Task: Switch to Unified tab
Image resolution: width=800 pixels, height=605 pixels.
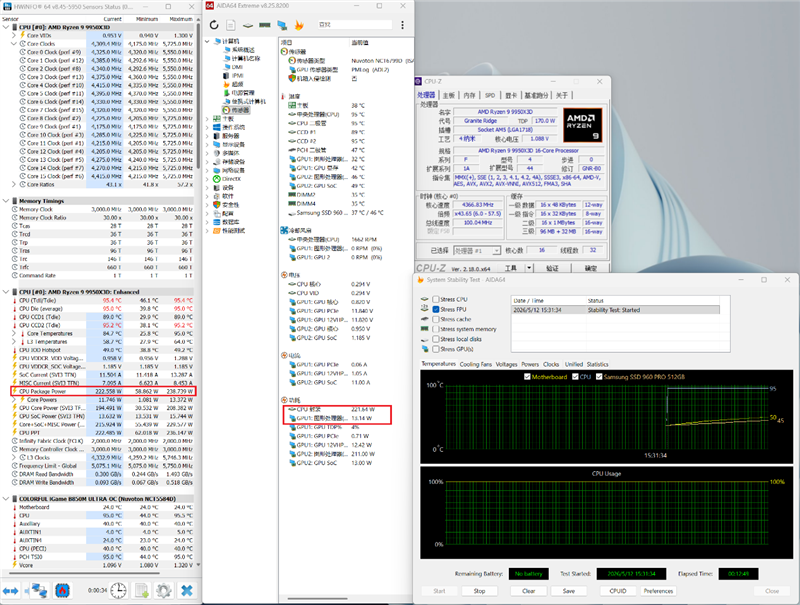Action: pos(573,364)
